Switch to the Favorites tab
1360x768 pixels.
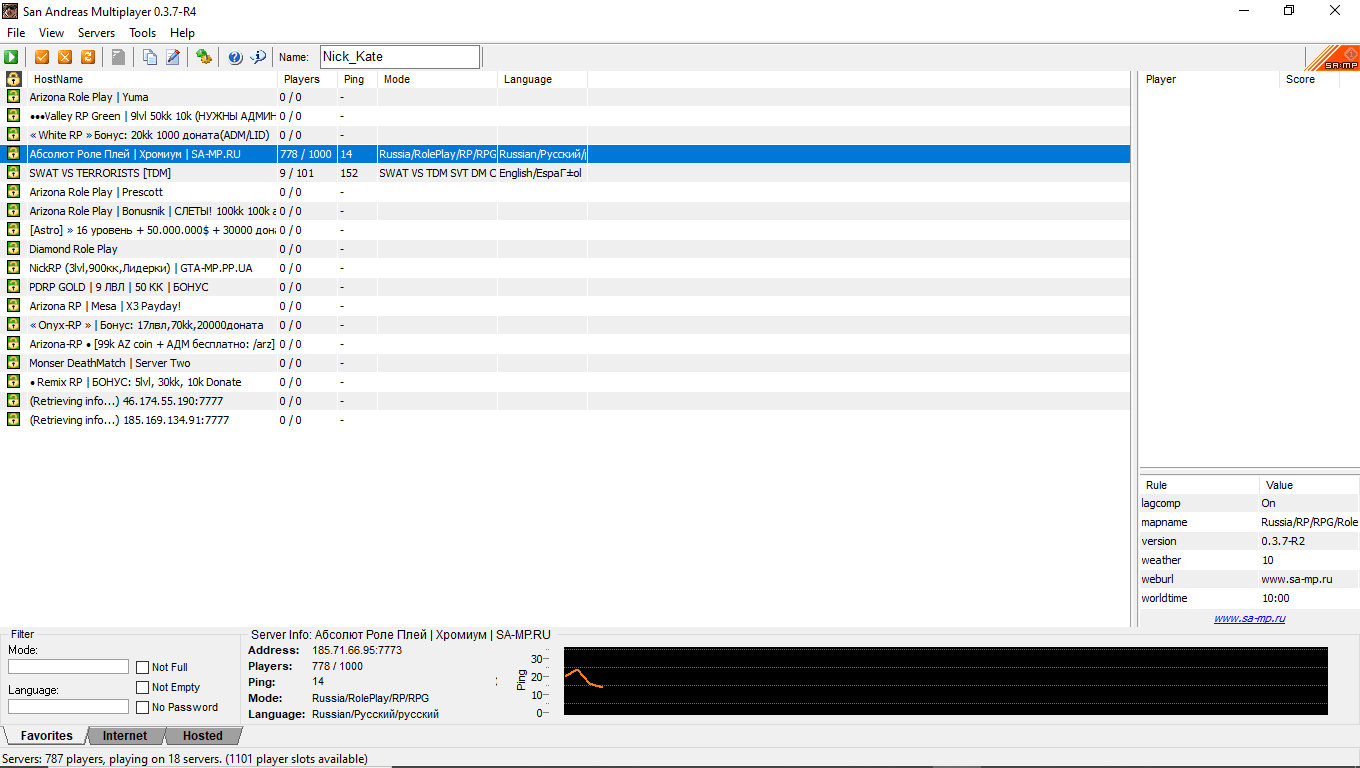(47, 736)
